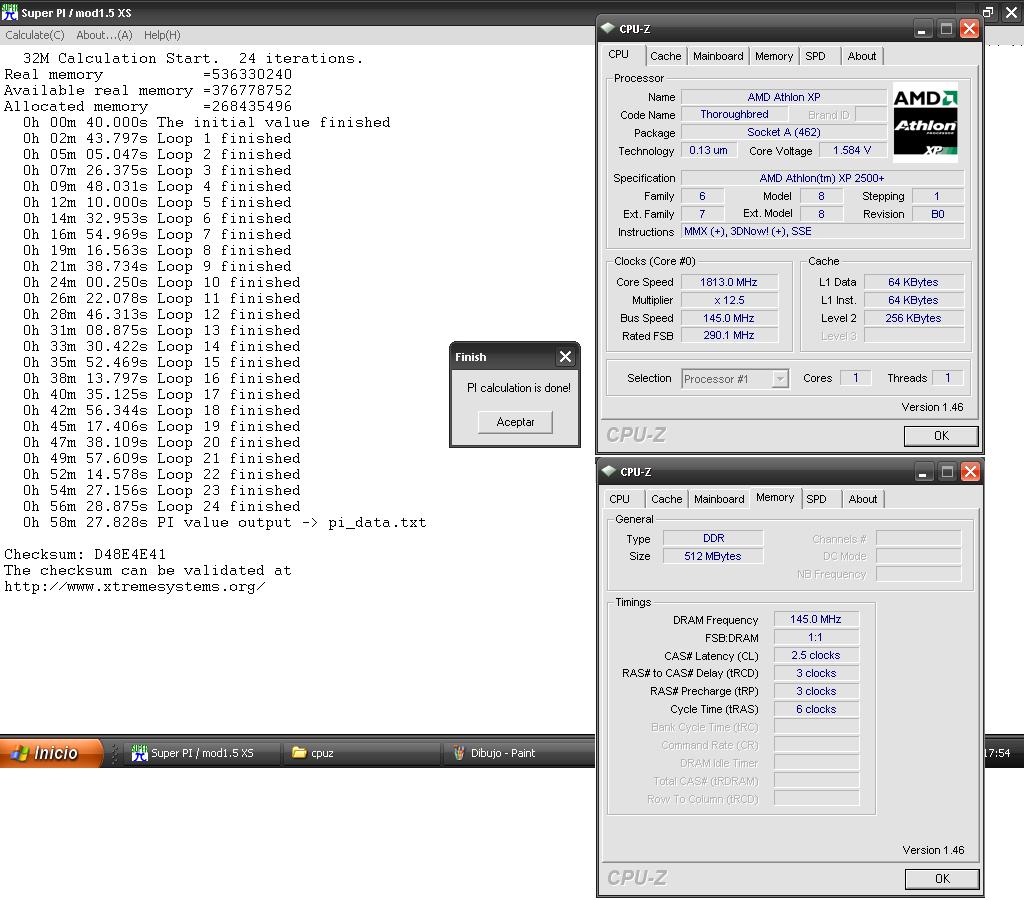This screenshot has width=1026, height=900.
Task: Click the Core Voltage 1.584 V value
Action: 852,151
